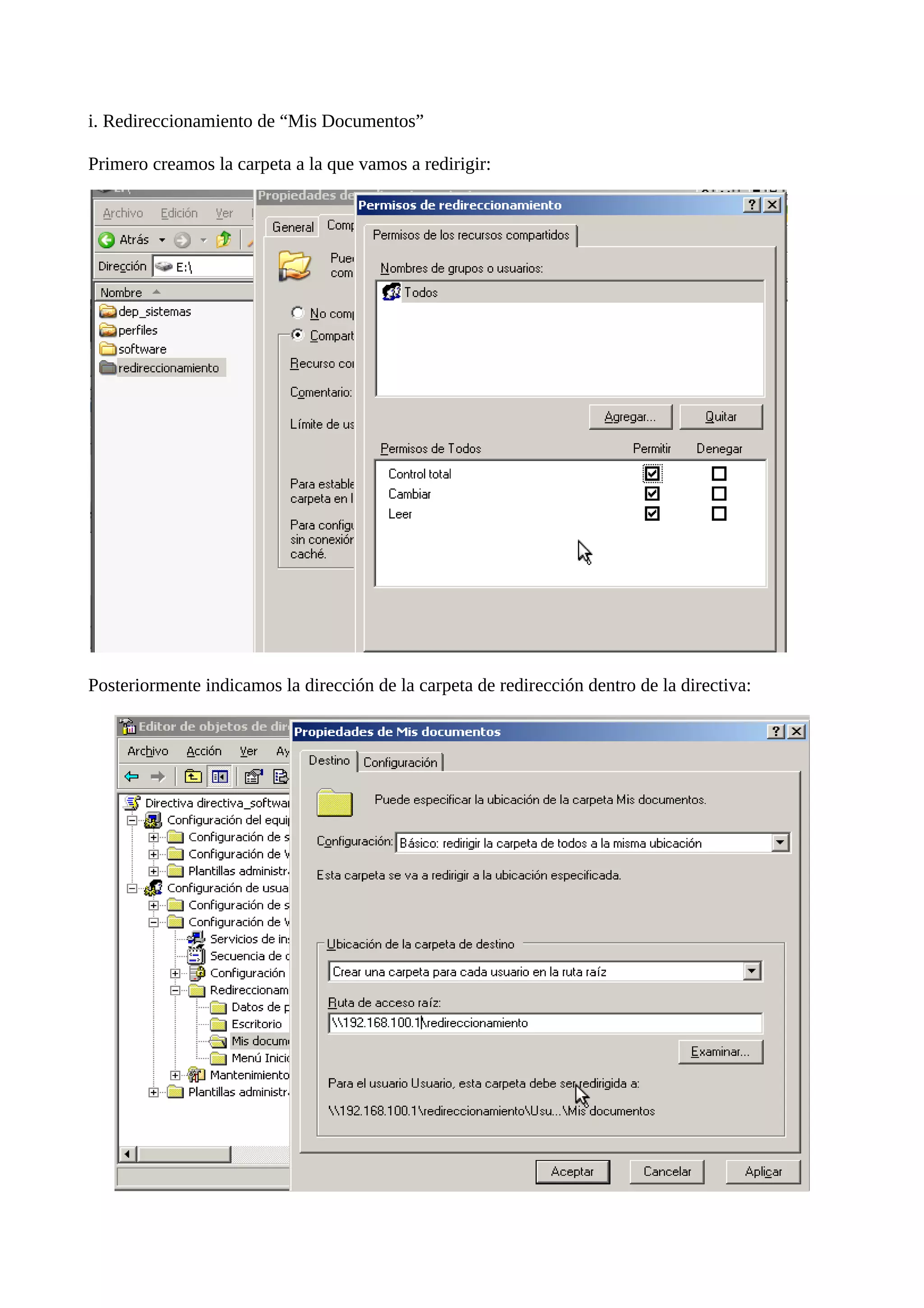Image resolution: width=924 pixels, height=1308 pixels.
Task: Select Mantenimiento de Internet Explorer node
Action: coord(239,1075)
